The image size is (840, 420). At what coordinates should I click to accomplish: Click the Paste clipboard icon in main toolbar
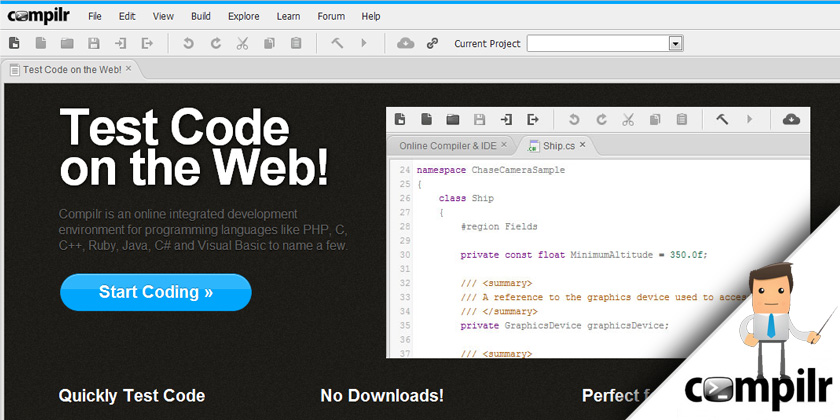pos(296,43)
